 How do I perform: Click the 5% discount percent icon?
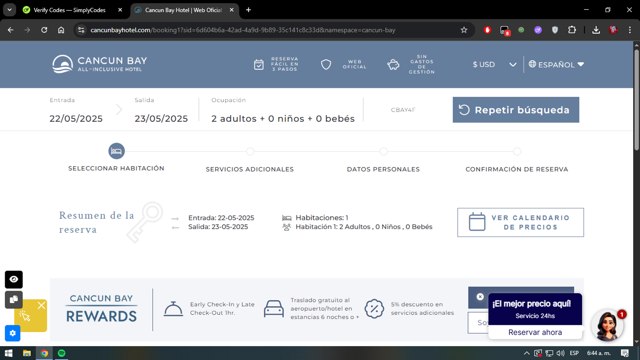pos(374,309)
